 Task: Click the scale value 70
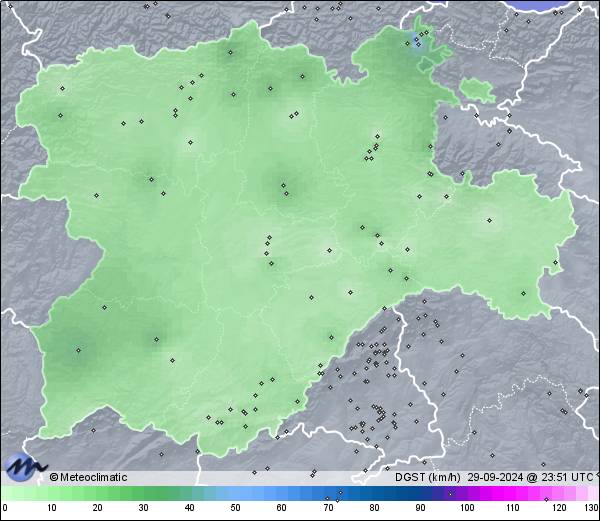coord(328,508)
